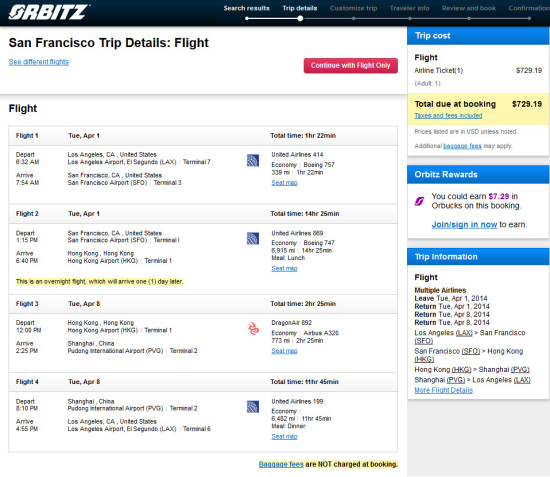550x477 pixels.
Task: Click Join/sign in now link
Action: click(x=464, y=224)
